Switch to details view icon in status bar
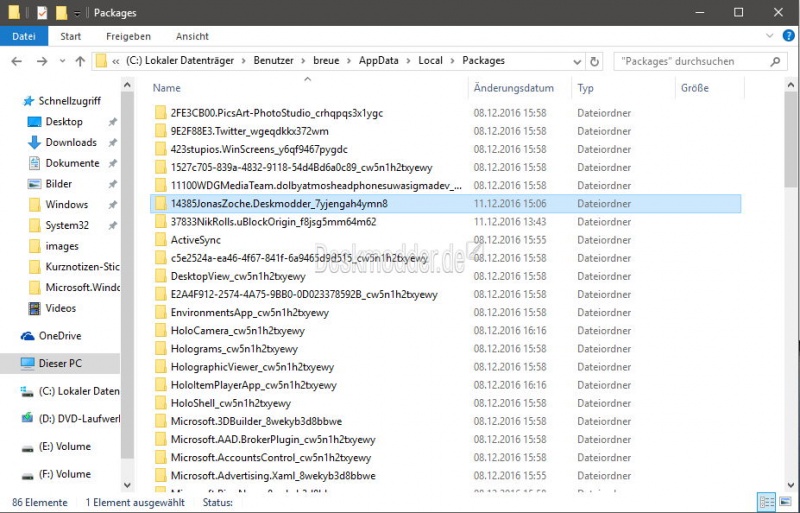 pos(767,501)
